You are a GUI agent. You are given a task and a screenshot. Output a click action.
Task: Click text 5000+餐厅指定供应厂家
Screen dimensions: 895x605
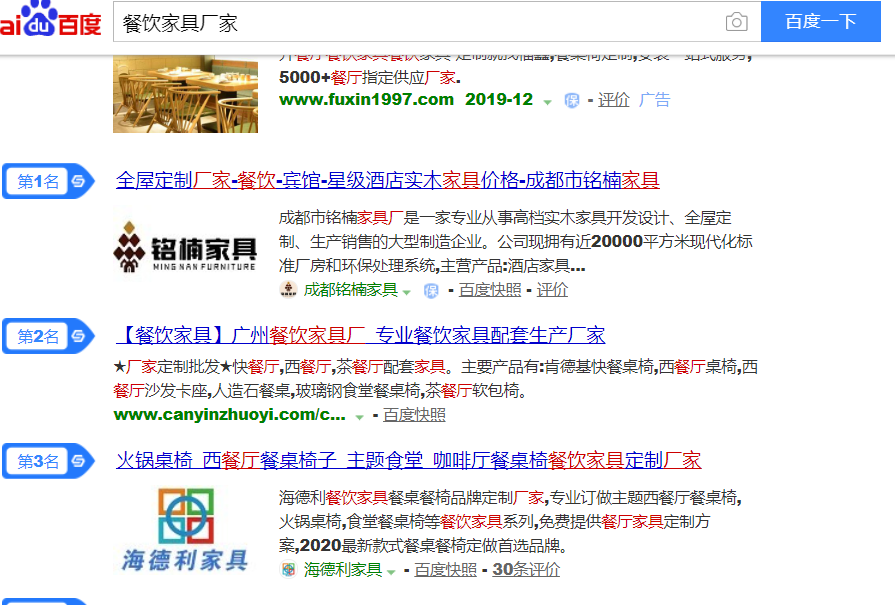tap(369, 77)
